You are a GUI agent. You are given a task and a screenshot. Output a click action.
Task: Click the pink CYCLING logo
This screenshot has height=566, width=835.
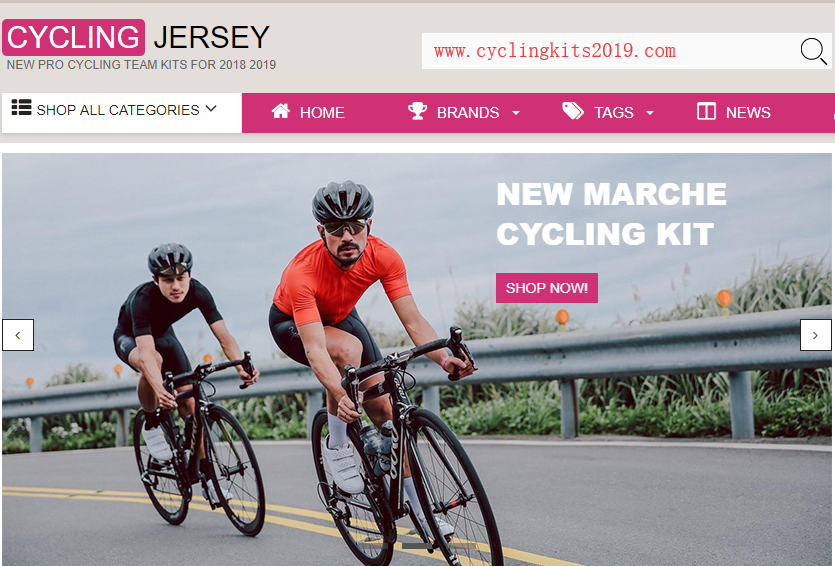click(x=73, y=37)
